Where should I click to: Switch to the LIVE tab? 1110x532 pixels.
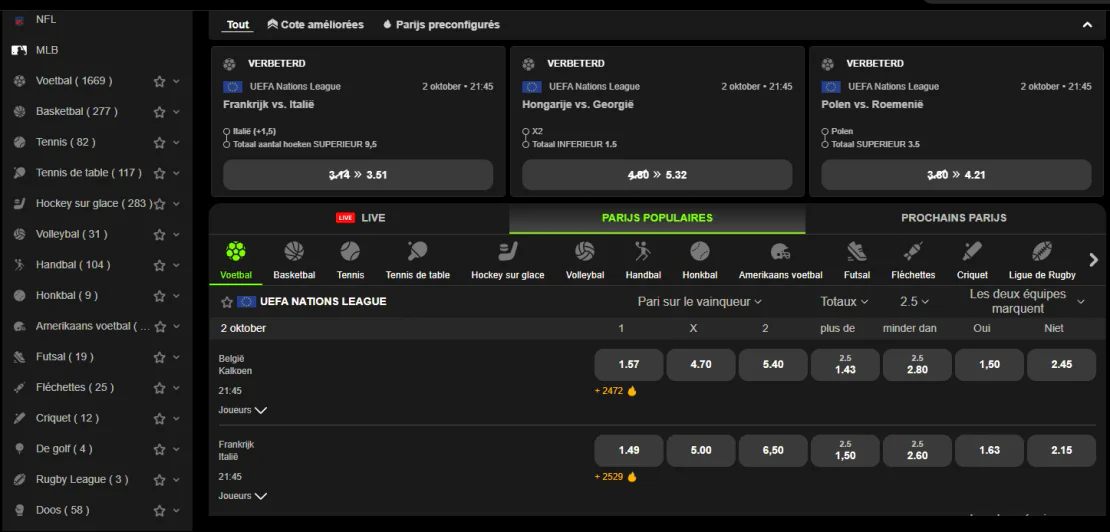(x=360, y=218)
